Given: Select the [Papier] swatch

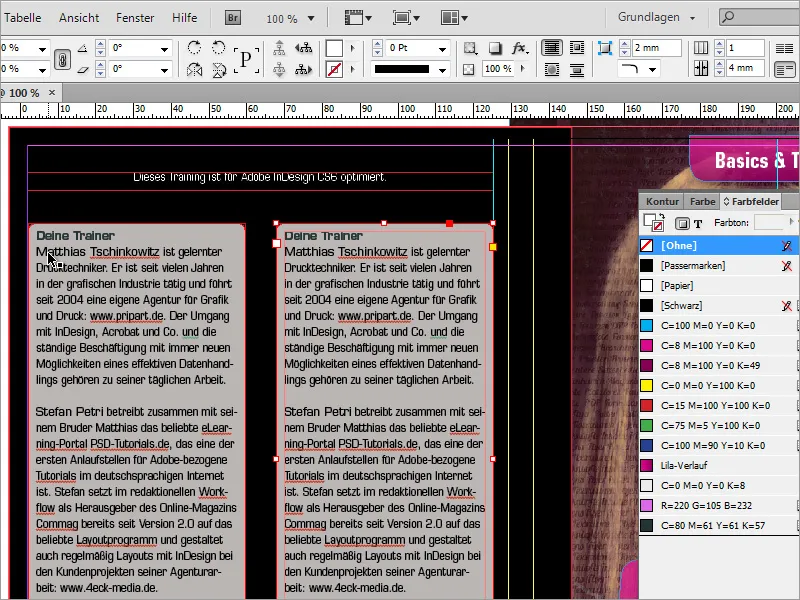Looking at the screenshot, I should click(x=719, y=286).
